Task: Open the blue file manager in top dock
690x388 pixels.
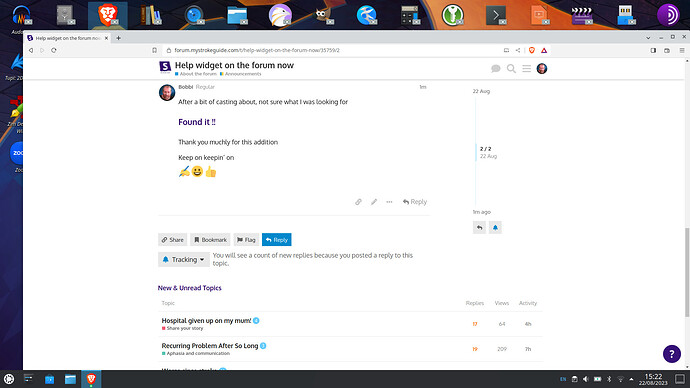Action: point(237,15)
